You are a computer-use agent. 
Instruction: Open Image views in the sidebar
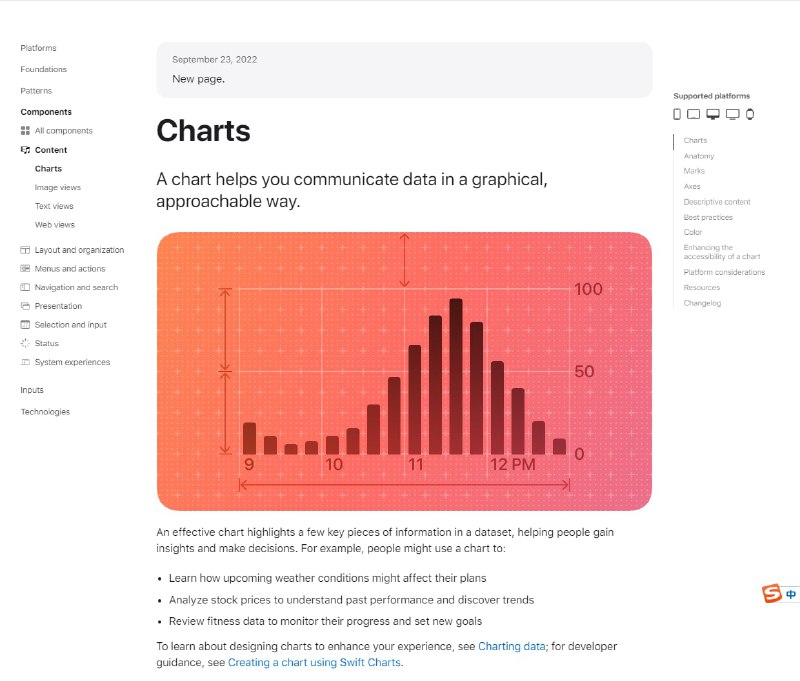pos(57,188)
